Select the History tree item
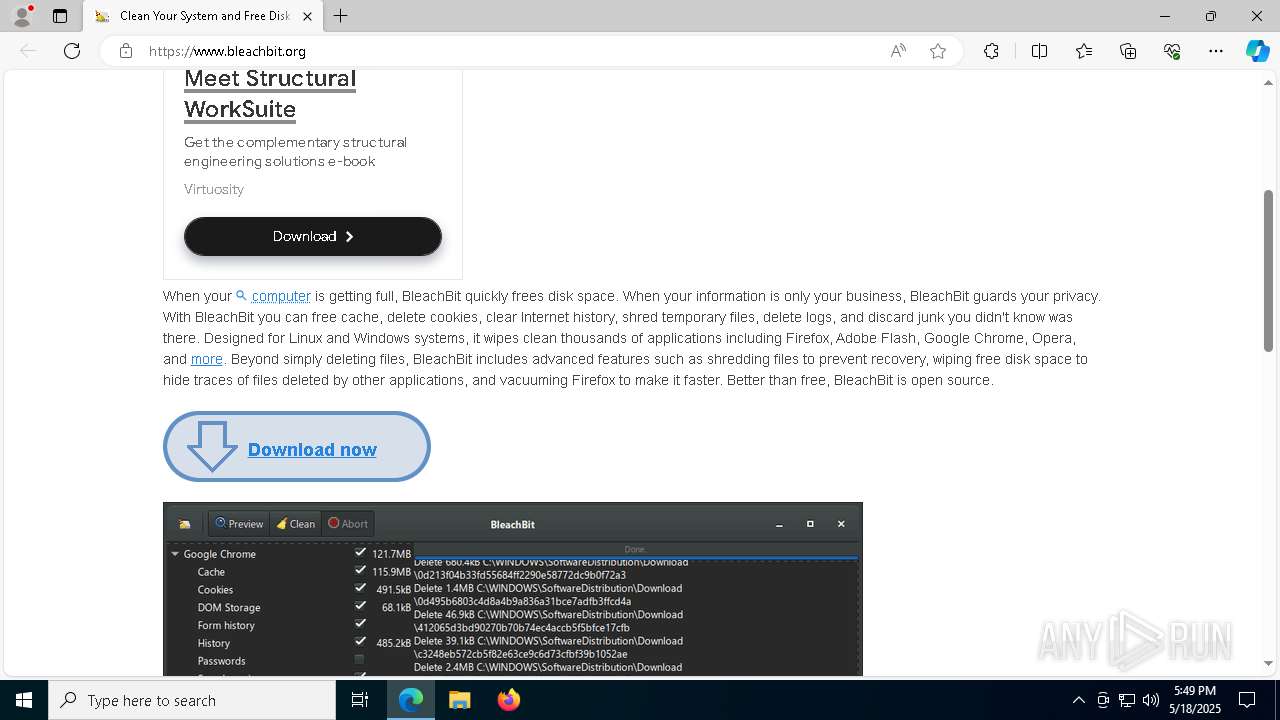Screen dimensions: 1280x720 pyautogui.click(x=214, y=644)
